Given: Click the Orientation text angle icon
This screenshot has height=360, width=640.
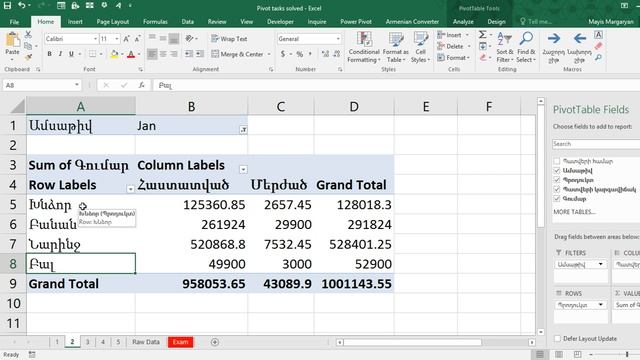Looking at the screenshot, I should pos(189,39).
